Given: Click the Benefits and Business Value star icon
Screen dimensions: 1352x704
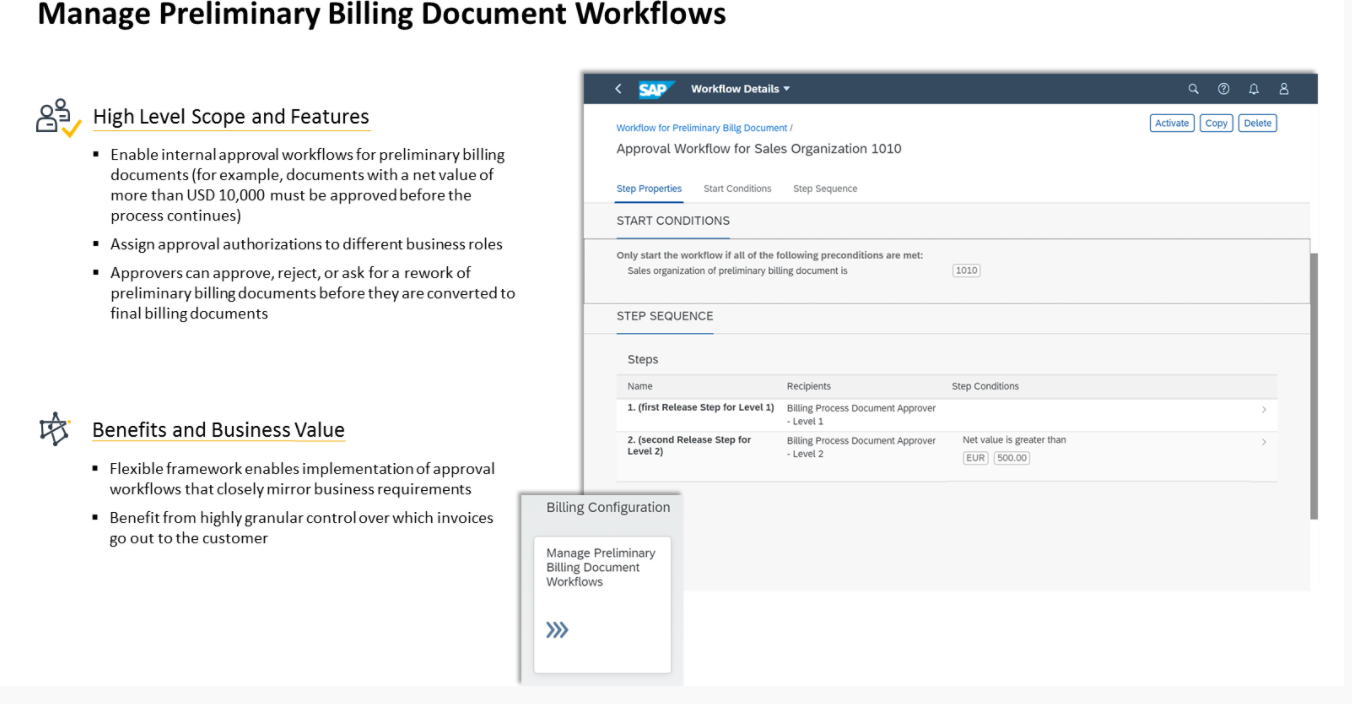Looking at the screenshot, I should (54, 429).
